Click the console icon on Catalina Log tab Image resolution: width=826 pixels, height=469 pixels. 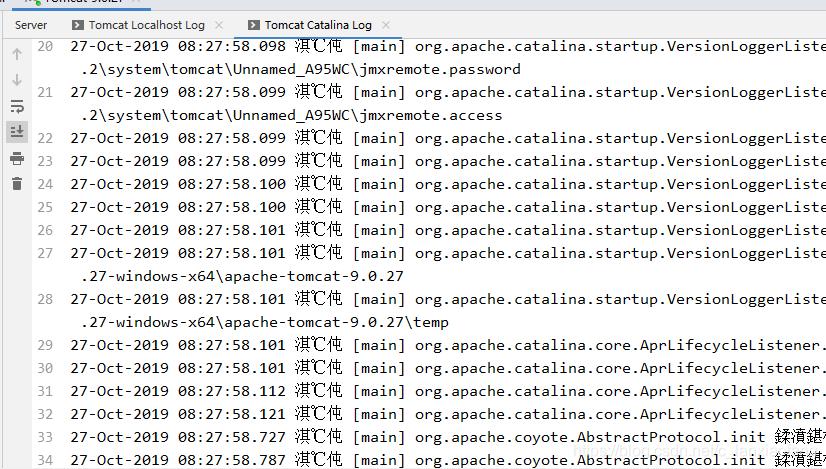coord(253,25)
